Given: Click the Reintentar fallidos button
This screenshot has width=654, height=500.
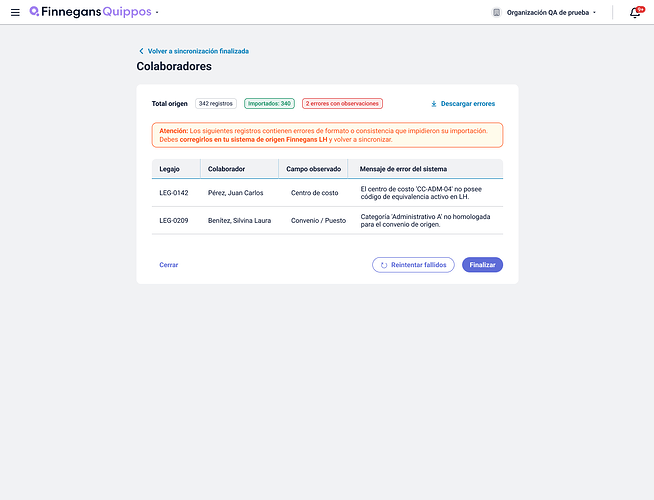Looking at the screenshot, I should point(413,265).
